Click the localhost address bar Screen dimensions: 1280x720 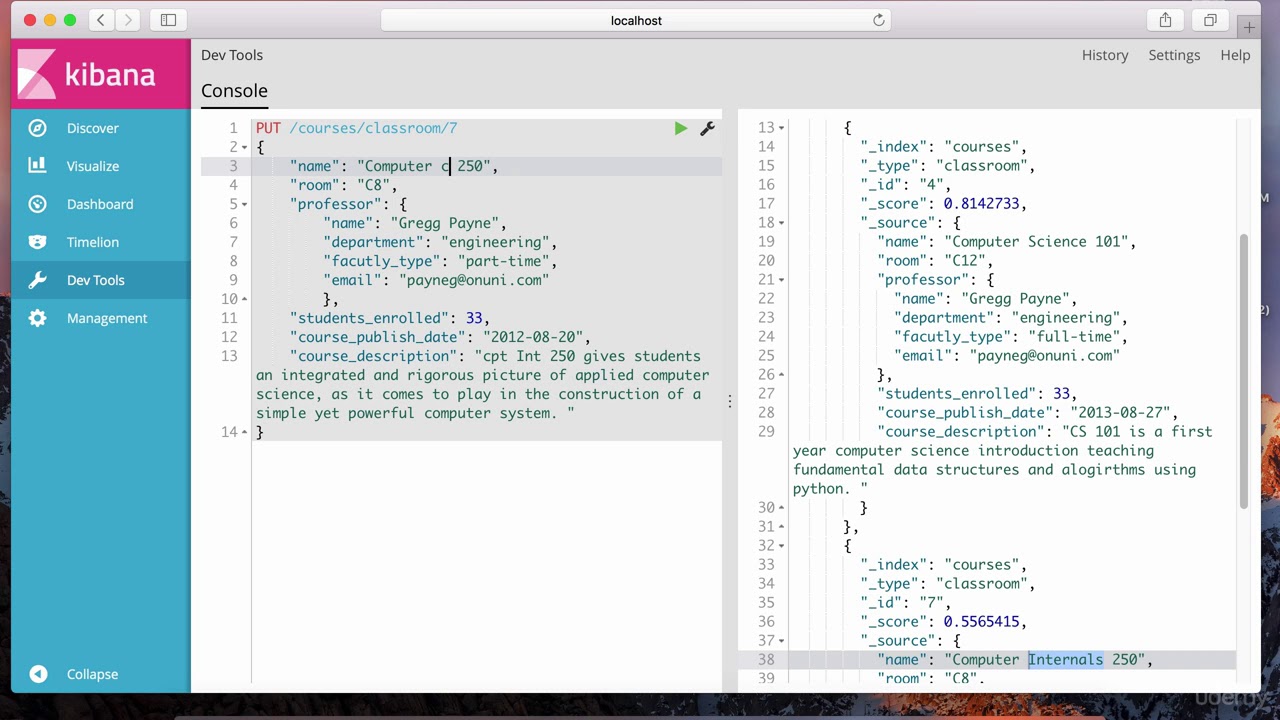pos(636,20)
